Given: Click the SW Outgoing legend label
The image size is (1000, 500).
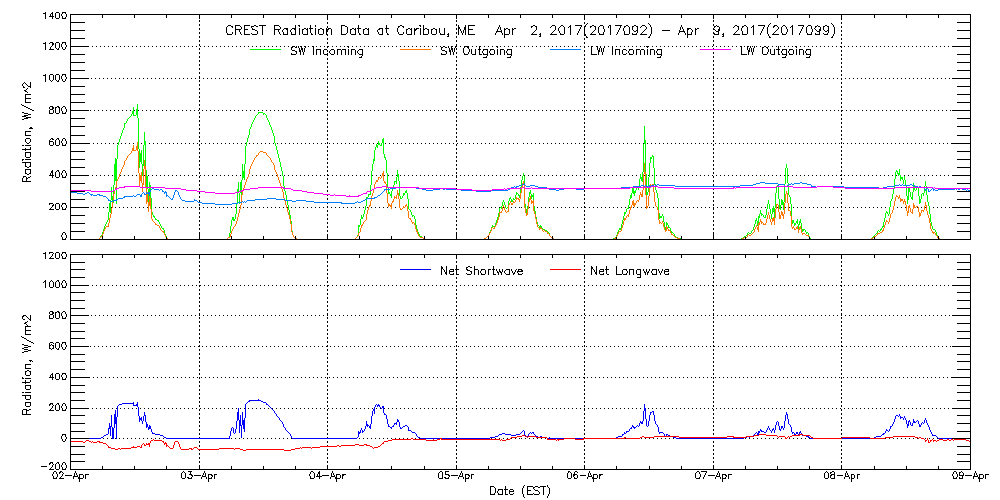Looking at the screenshot, I should [476, 51].
